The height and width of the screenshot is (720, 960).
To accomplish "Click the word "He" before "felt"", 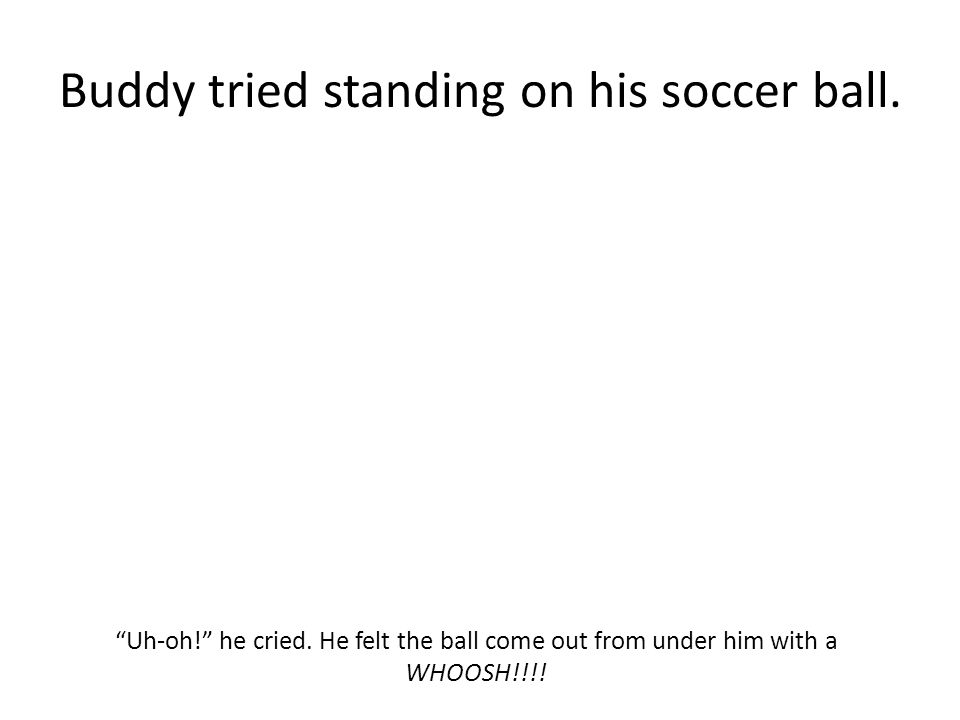I will [334, 640].
